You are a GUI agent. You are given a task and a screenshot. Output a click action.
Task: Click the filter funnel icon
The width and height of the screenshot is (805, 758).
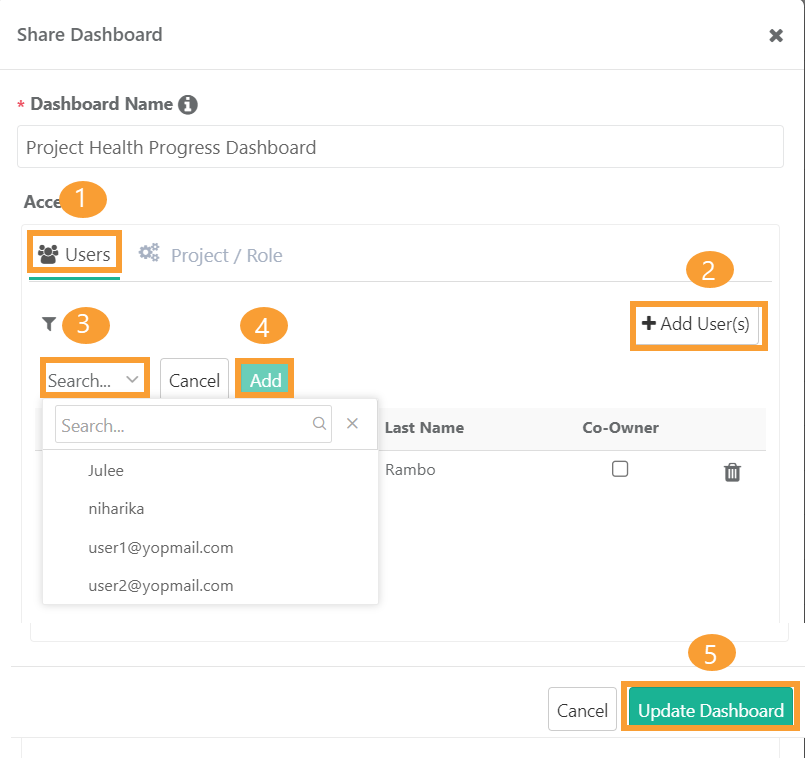(x=49, y=324)
